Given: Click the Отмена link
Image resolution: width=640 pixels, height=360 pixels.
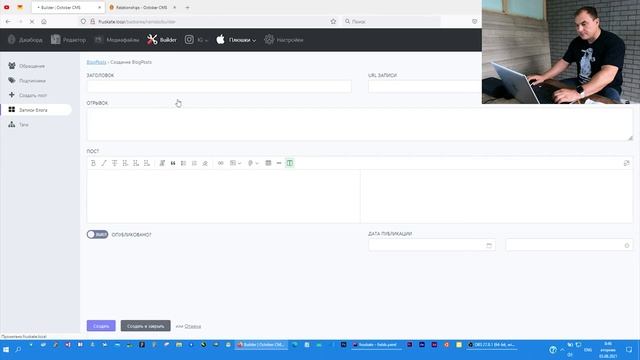Looking at the screenshot, I should coord(193,326).
